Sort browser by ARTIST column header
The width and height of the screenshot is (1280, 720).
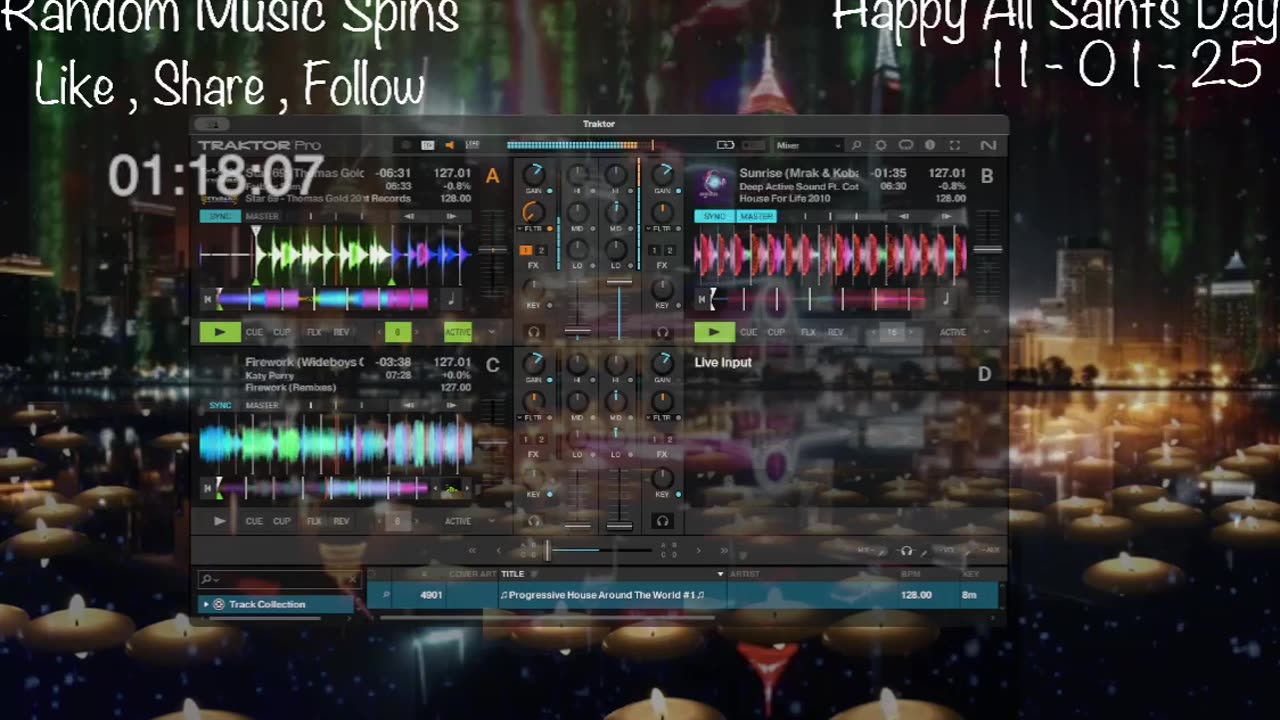tap(745, 574)
